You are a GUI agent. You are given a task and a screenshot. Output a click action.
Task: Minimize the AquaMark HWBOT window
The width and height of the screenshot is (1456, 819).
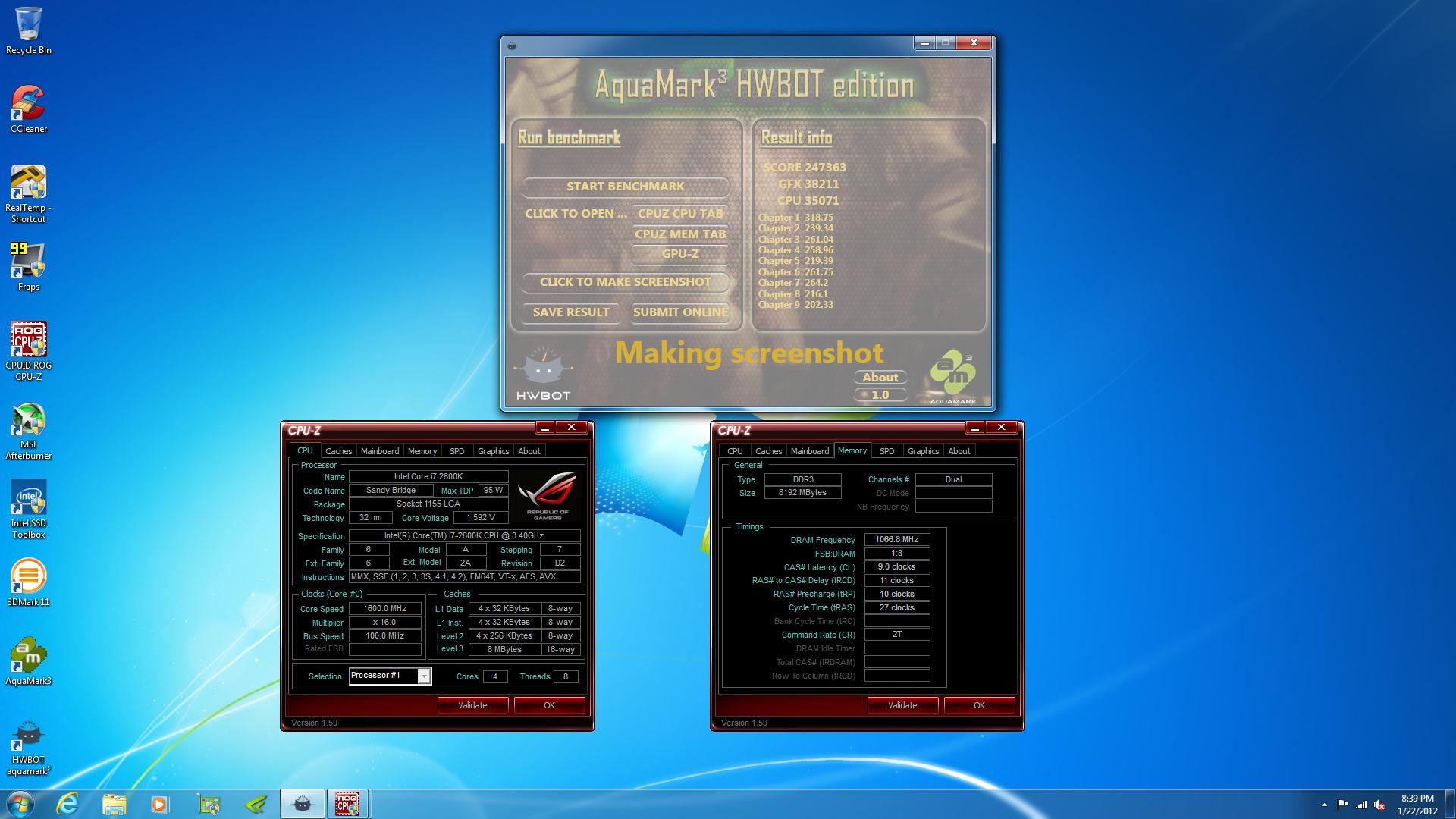[x=924, y=43]
